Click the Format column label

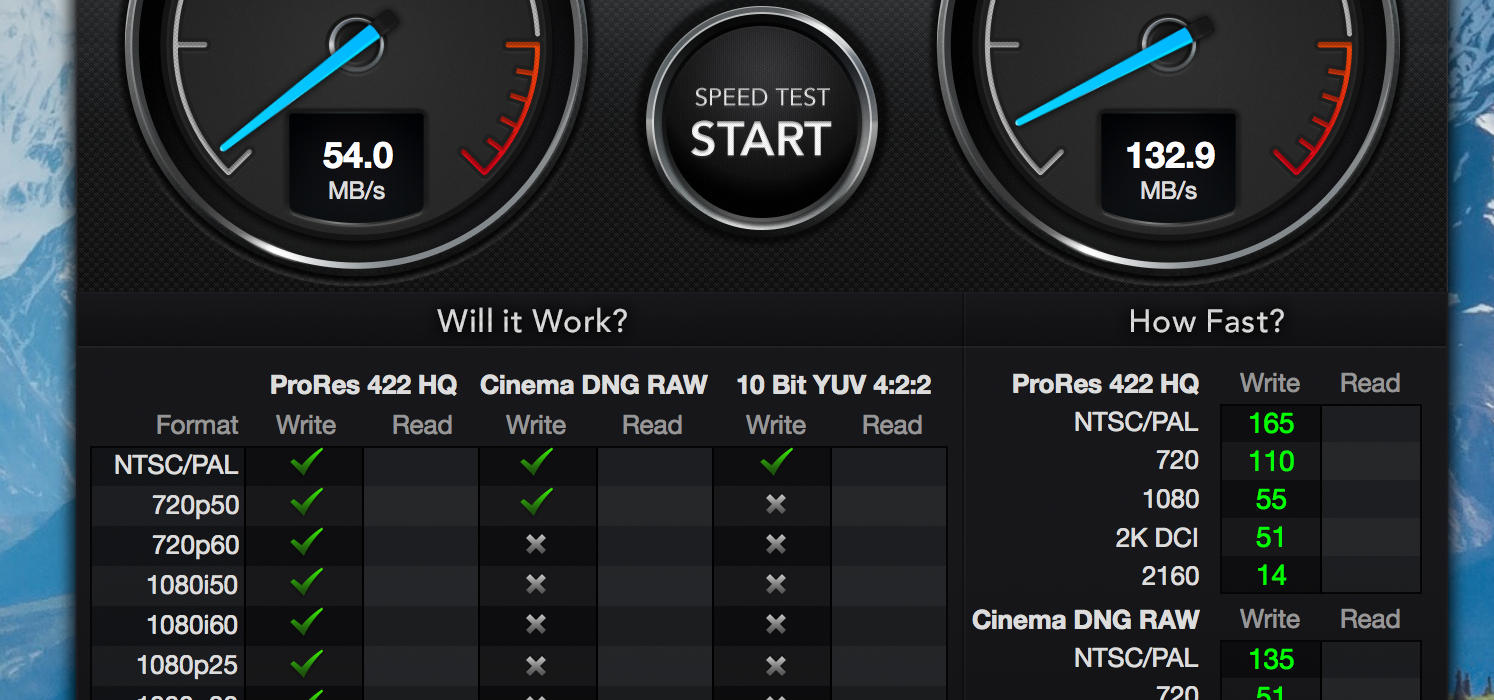click(x=198, y=425)
